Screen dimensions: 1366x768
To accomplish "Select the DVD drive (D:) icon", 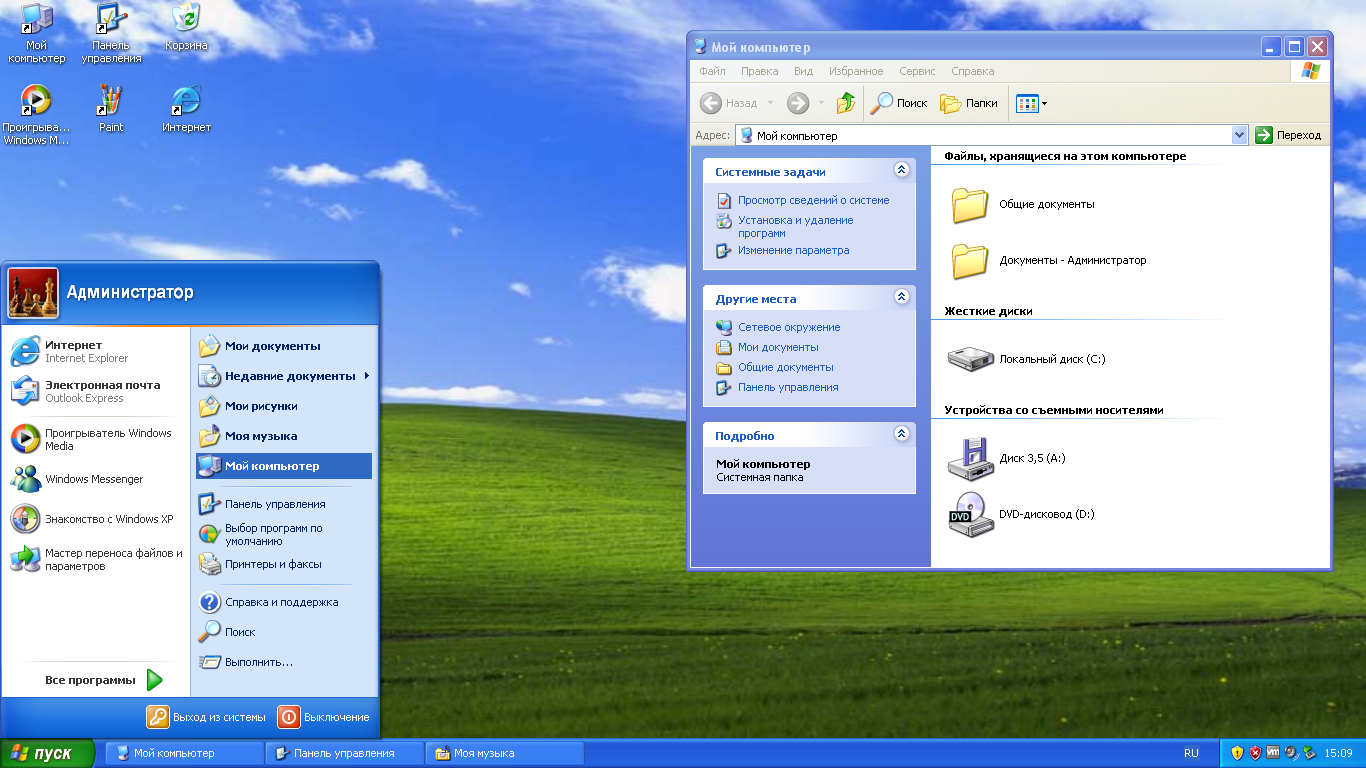I will point(969,515).
